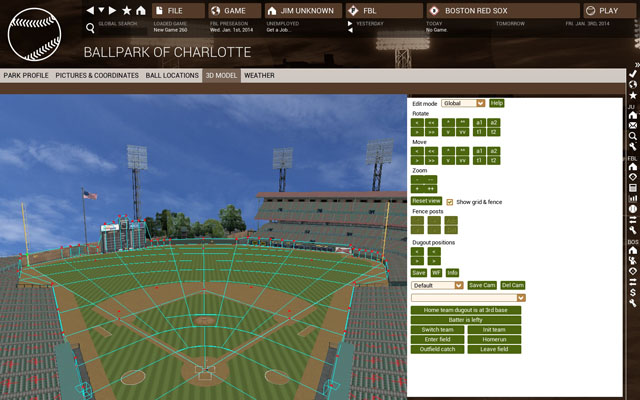Open the empty dropdown below Default
This screenshot has width=640, height=400.
coord(468,298)
